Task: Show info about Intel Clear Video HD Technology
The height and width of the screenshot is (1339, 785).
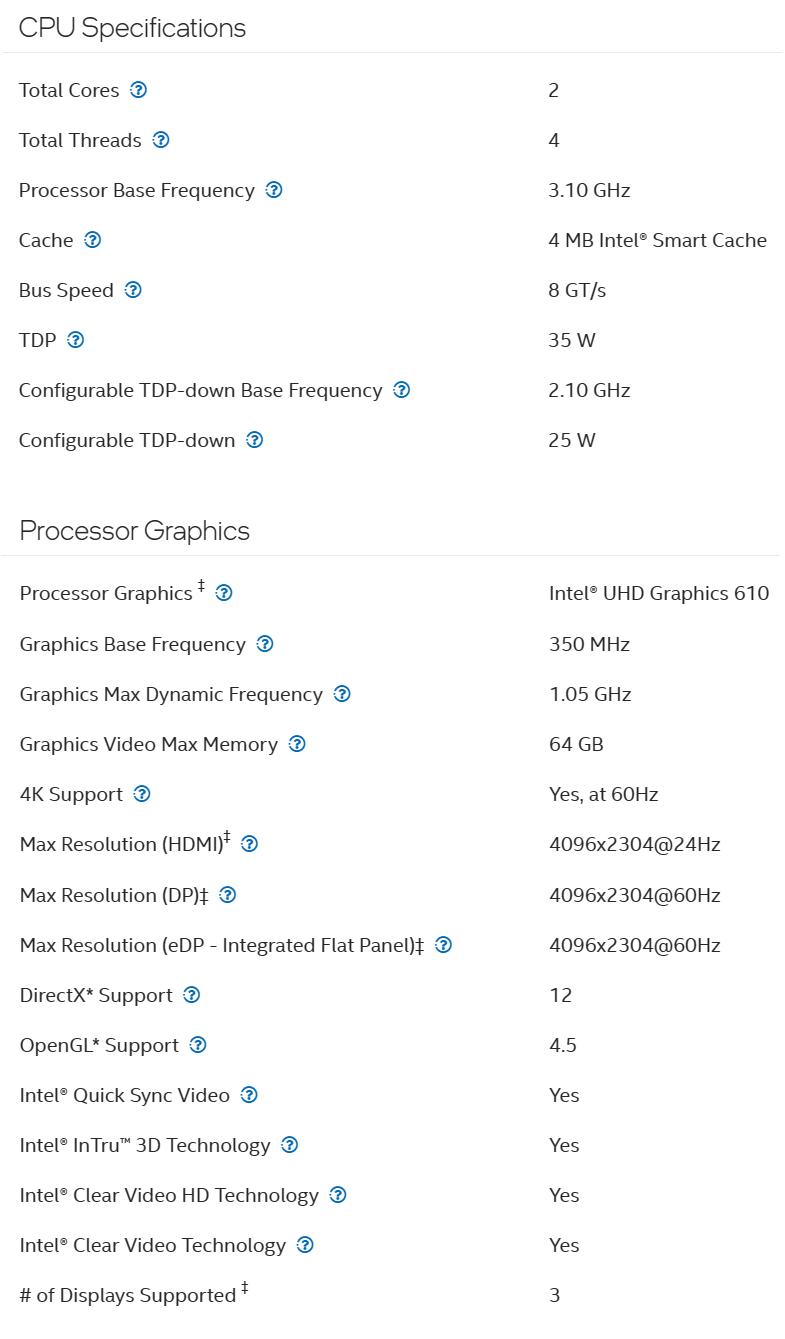Action: tap(338, 1195)
